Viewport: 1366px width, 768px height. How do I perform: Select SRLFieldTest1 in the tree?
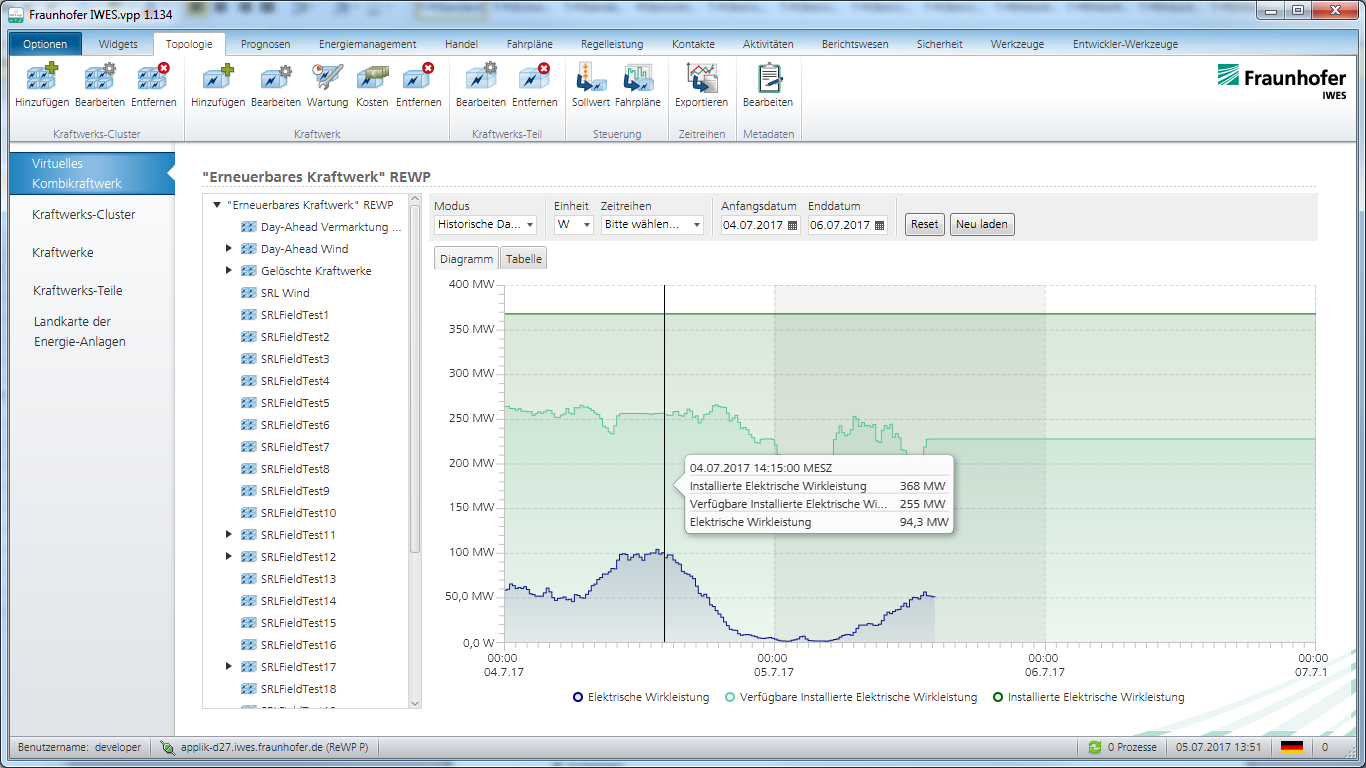point(295,315)
